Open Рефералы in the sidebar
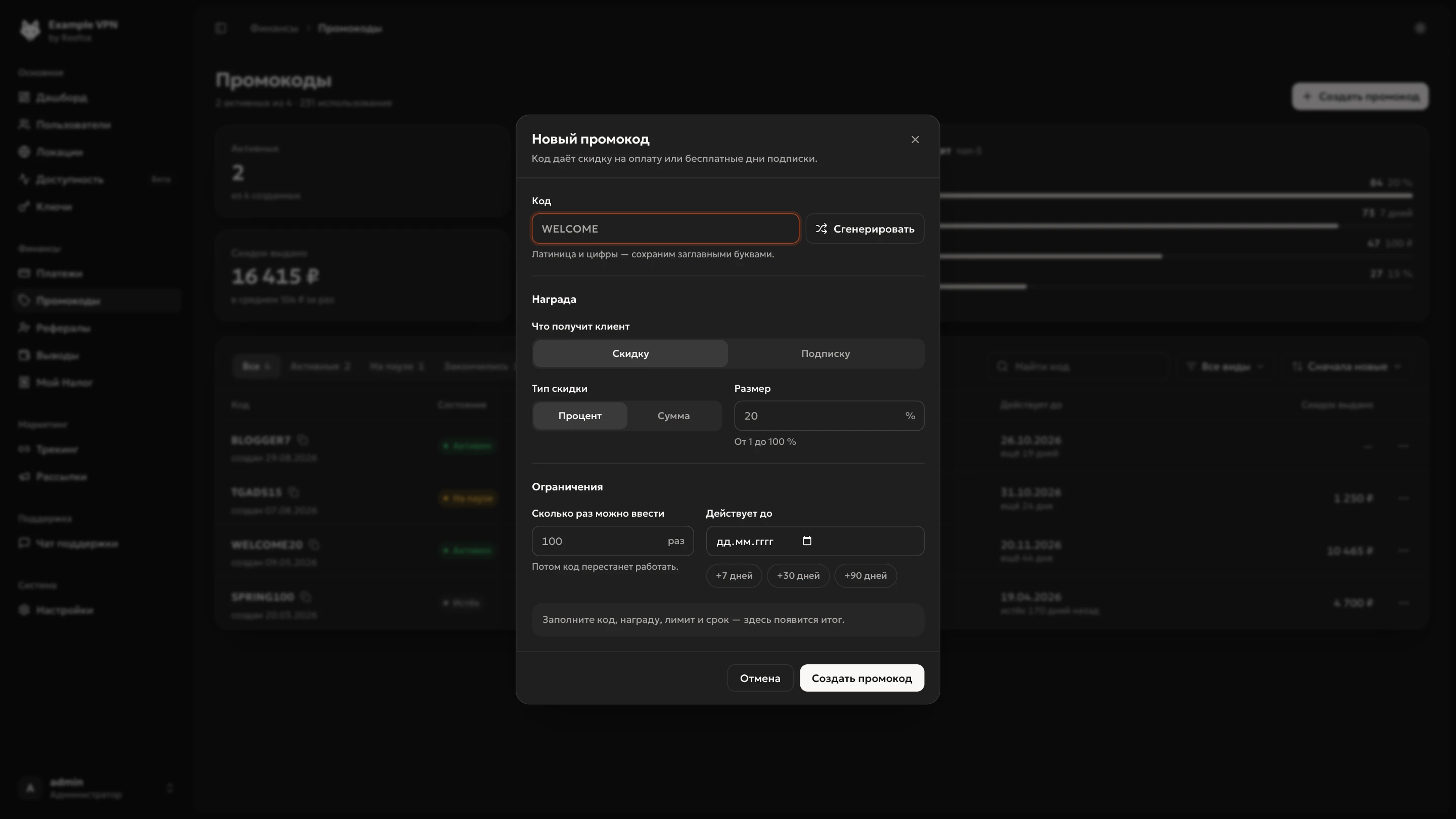The width and height of the screenshot is (1456, 819). [98, 329]
